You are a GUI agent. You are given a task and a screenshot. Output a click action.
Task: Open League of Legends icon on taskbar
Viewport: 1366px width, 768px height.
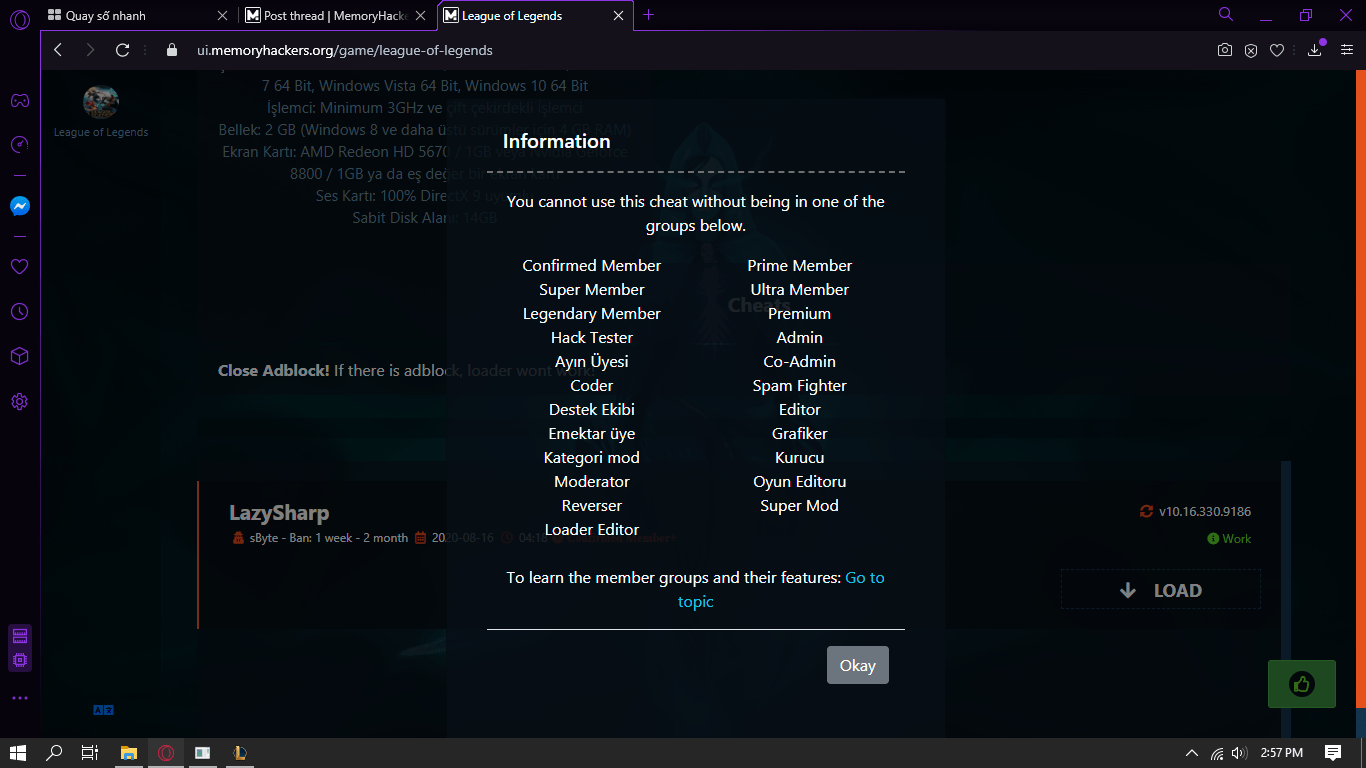(x=240, y=753)
